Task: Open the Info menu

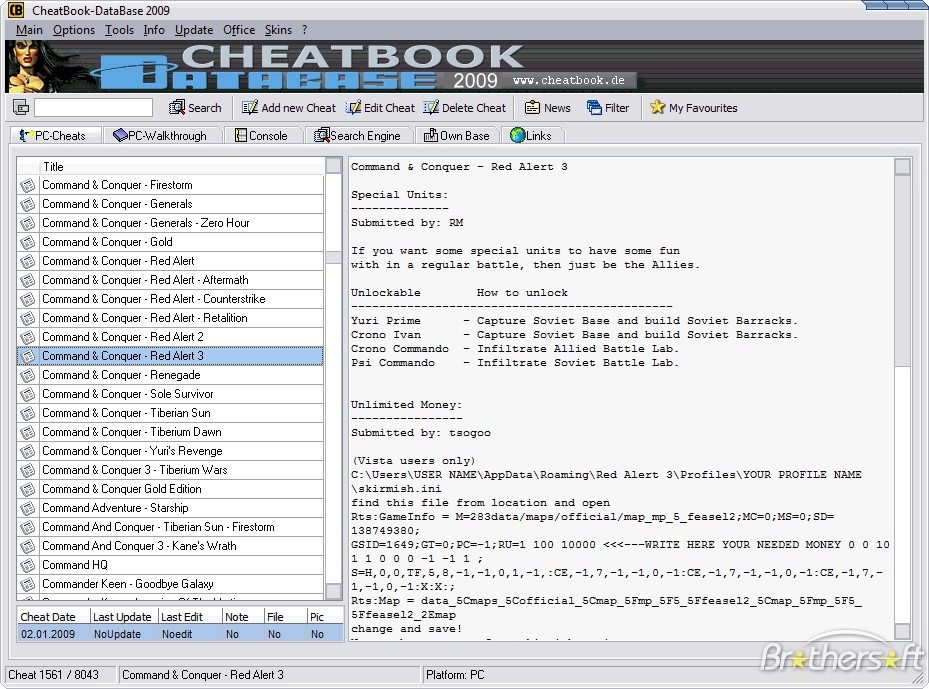Action: pyautogui.click(x=154, y=30)
